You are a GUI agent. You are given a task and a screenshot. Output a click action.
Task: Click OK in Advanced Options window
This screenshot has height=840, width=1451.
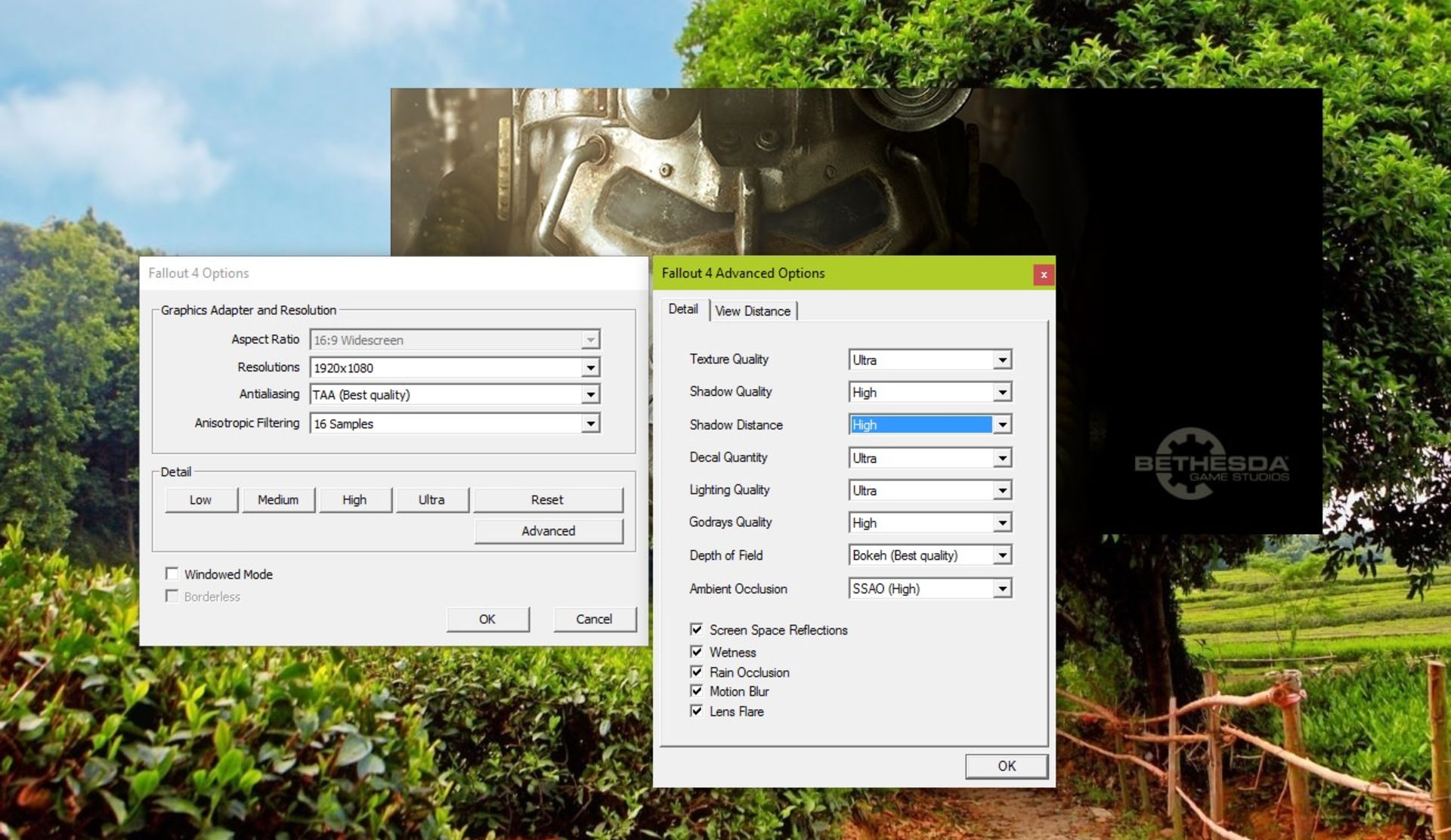(x=1007, y=766)
